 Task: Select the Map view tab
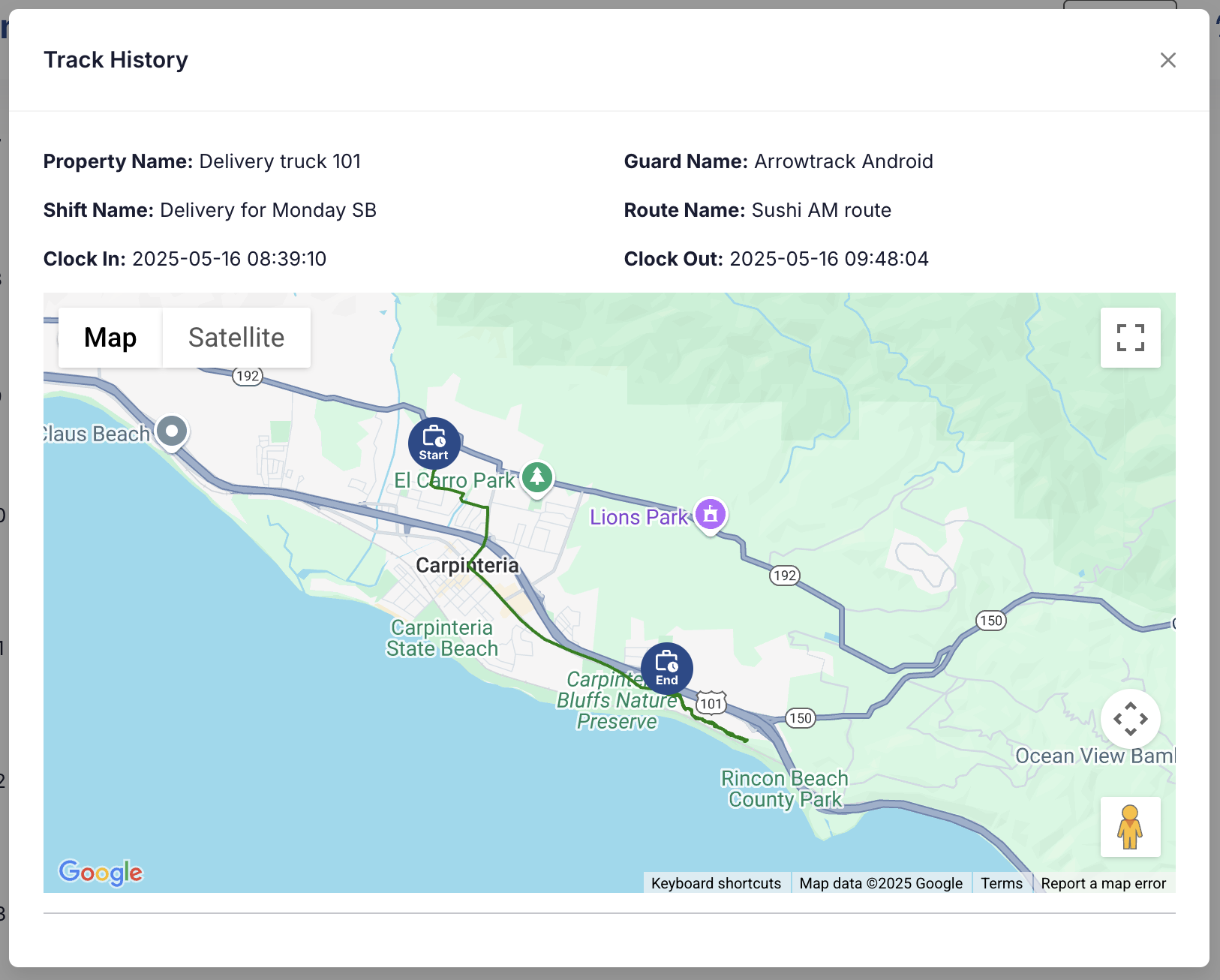[x=110, y=338]
